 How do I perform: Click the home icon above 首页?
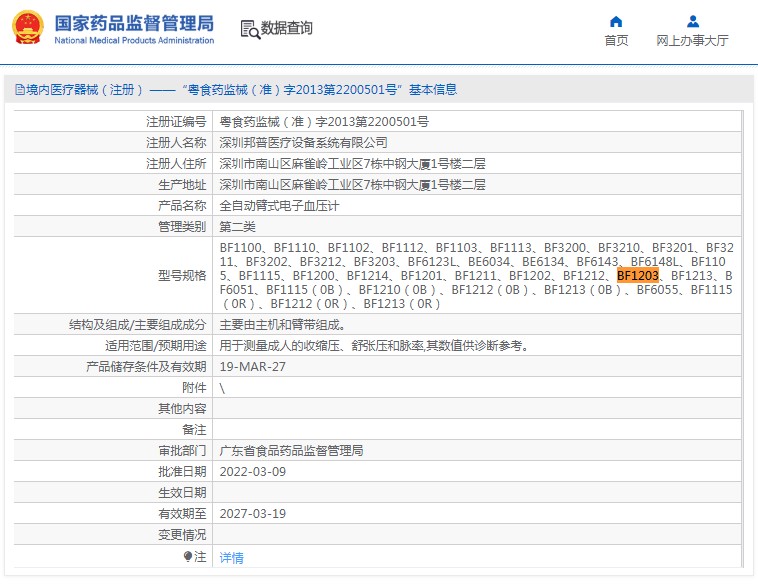tap(616, 21)
